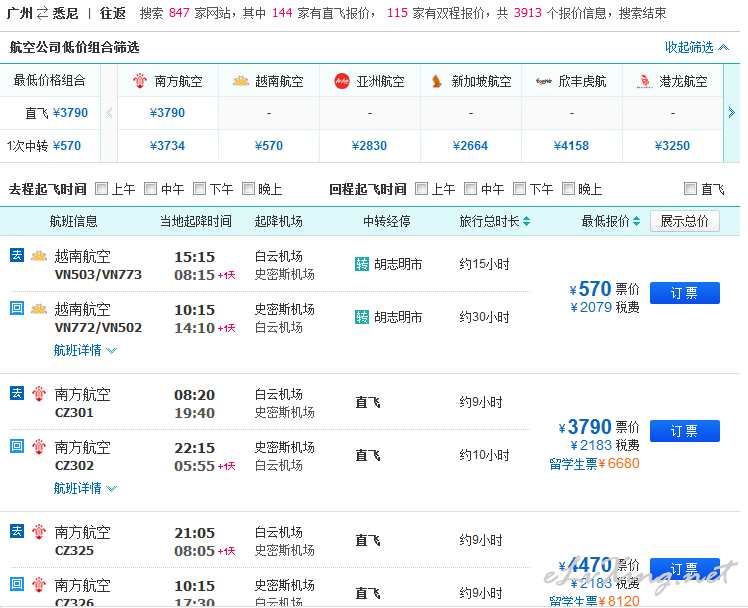748x608 pixels.
Task: Click the AirAsia red logo in the filter header
Action: click(x=342, y=81)
